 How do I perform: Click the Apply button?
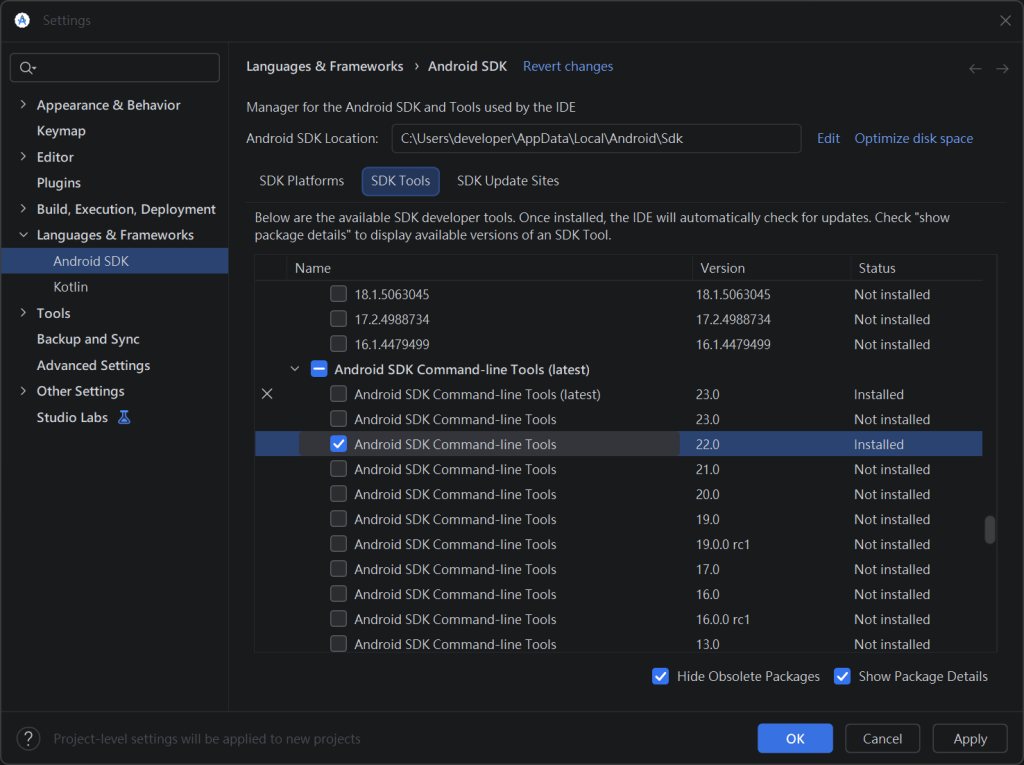click(x=970, y=739)
